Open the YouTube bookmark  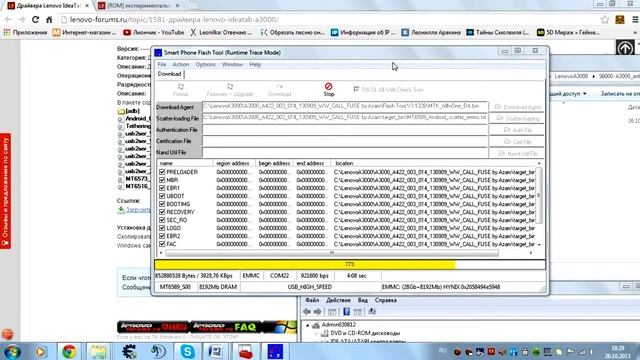click(x=153, y=32)
